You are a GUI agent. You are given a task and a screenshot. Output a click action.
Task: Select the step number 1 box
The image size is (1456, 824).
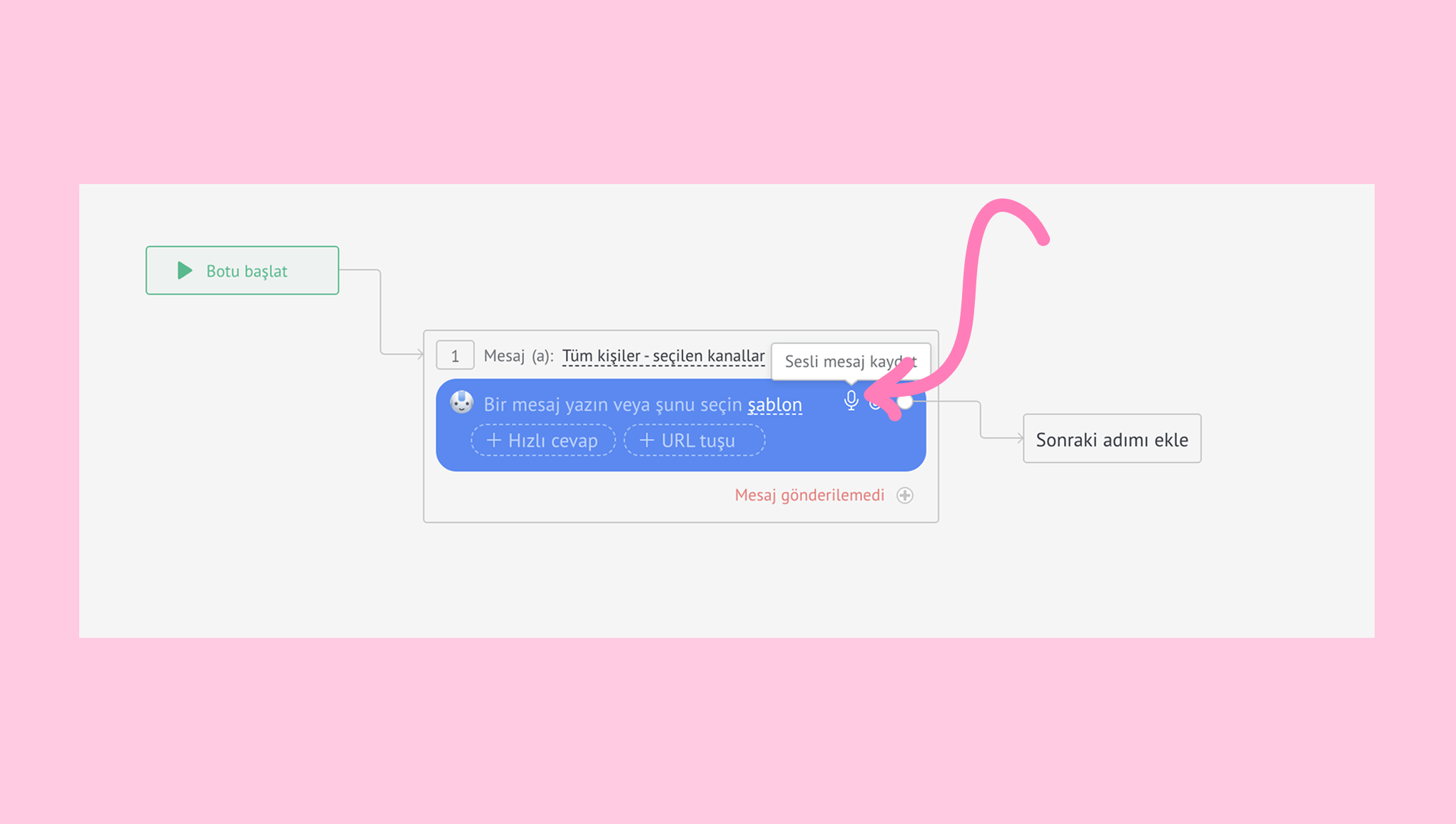point(455,355)
